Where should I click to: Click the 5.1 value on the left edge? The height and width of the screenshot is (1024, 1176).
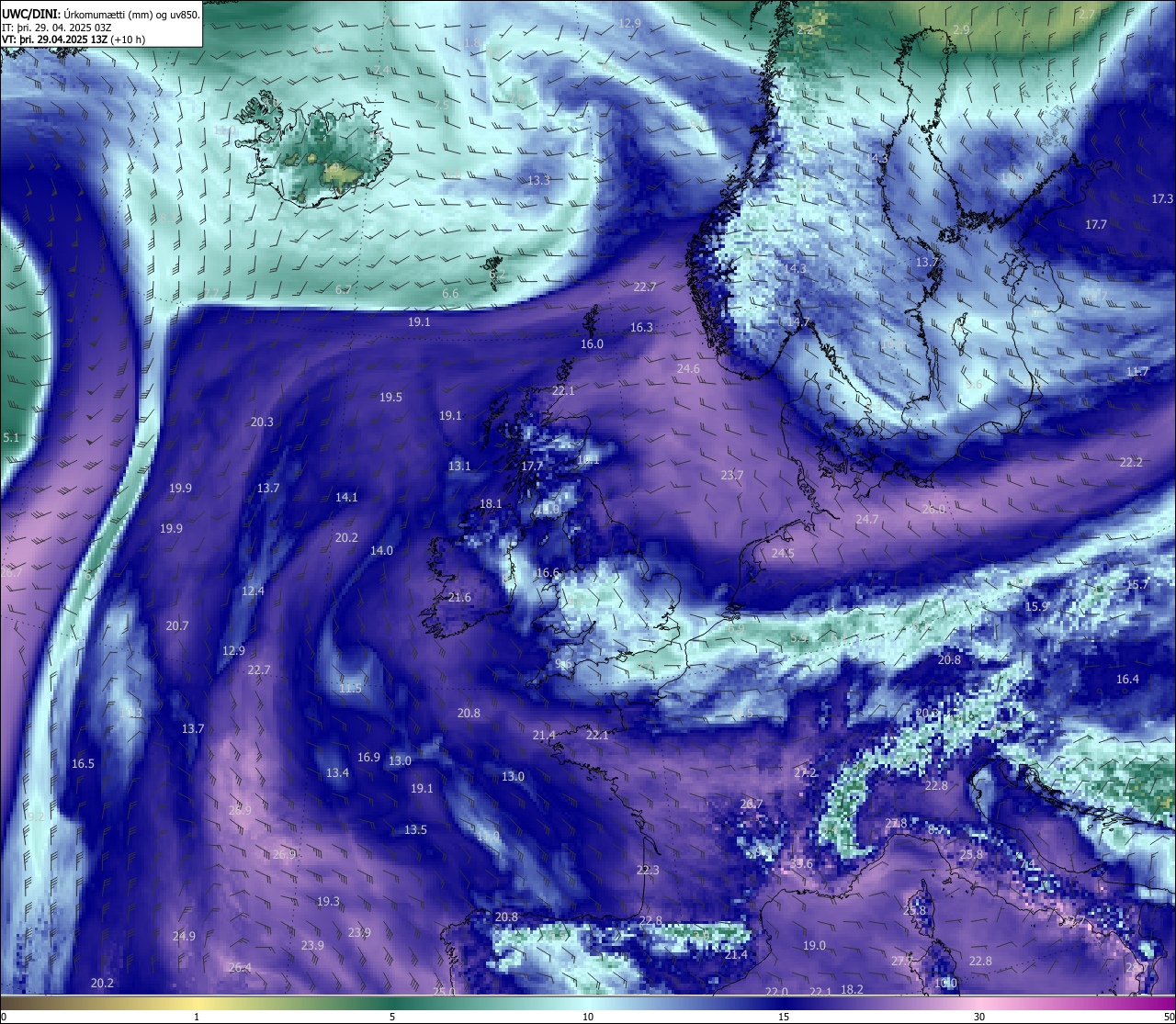click(10, 438)
